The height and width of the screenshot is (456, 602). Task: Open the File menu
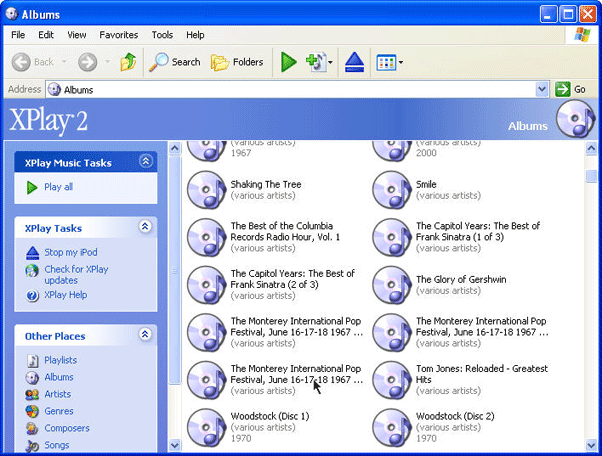18,35
